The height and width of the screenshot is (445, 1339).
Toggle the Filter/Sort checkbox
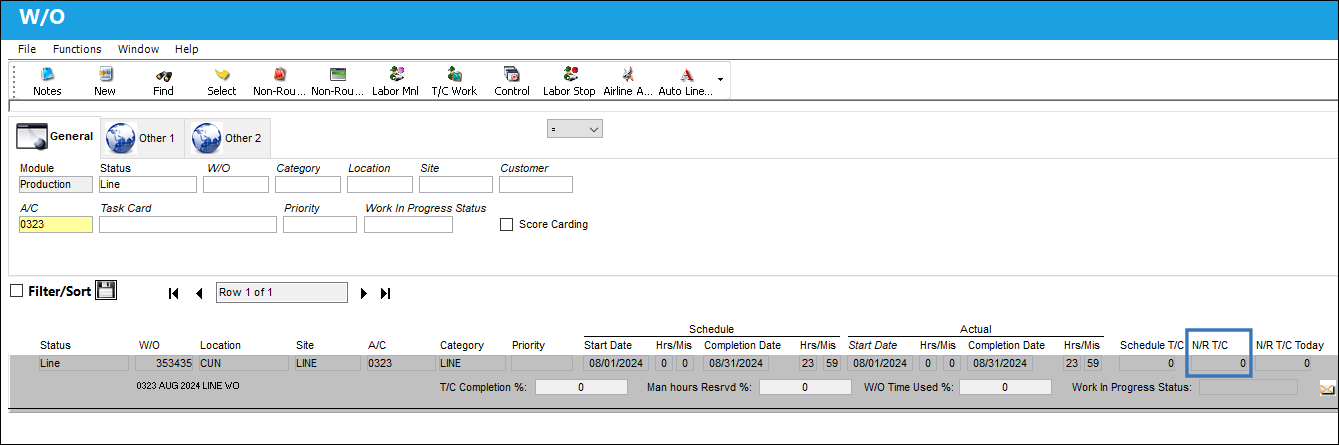point(16,291)
